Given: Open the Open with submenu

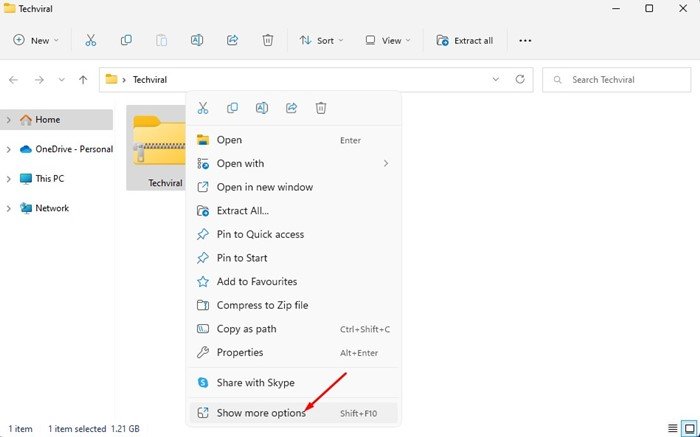Looking at the screenshot, I should [293, 164].
